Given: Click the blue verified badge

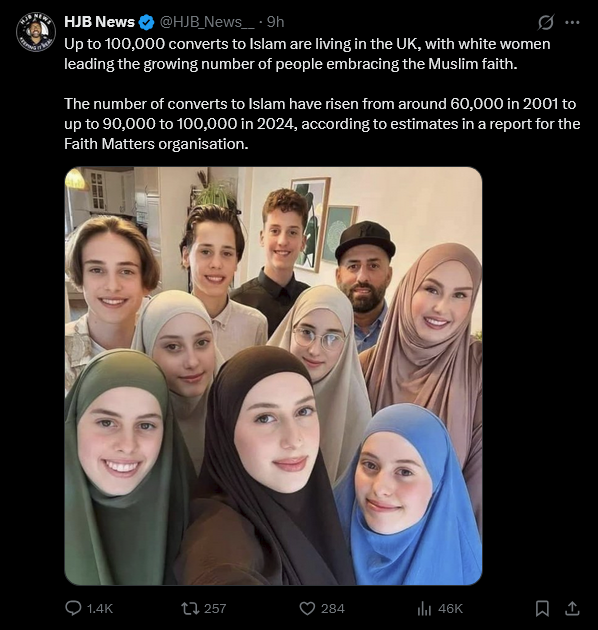Looking at the screenshot, I should pyautogui.click(x=146, y=22).
